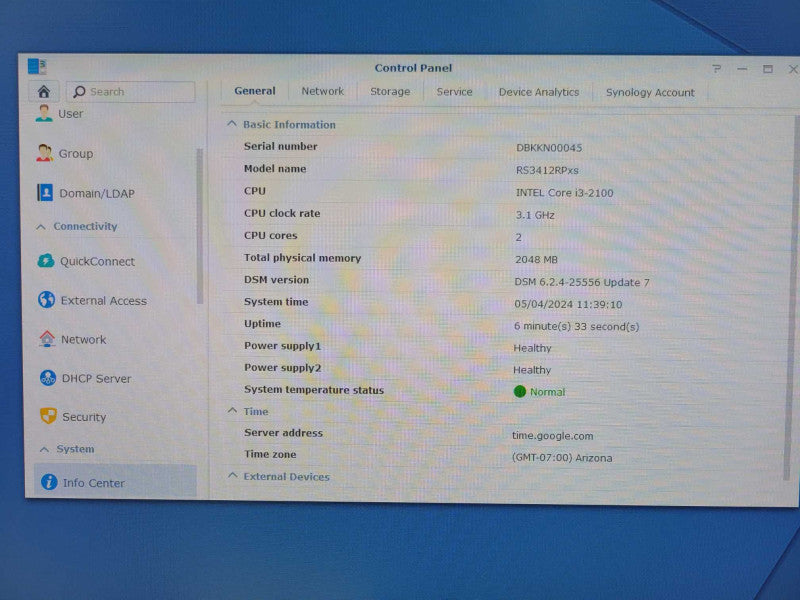
Task: Collapse the Connectivity section
Action: click(42, 227)
